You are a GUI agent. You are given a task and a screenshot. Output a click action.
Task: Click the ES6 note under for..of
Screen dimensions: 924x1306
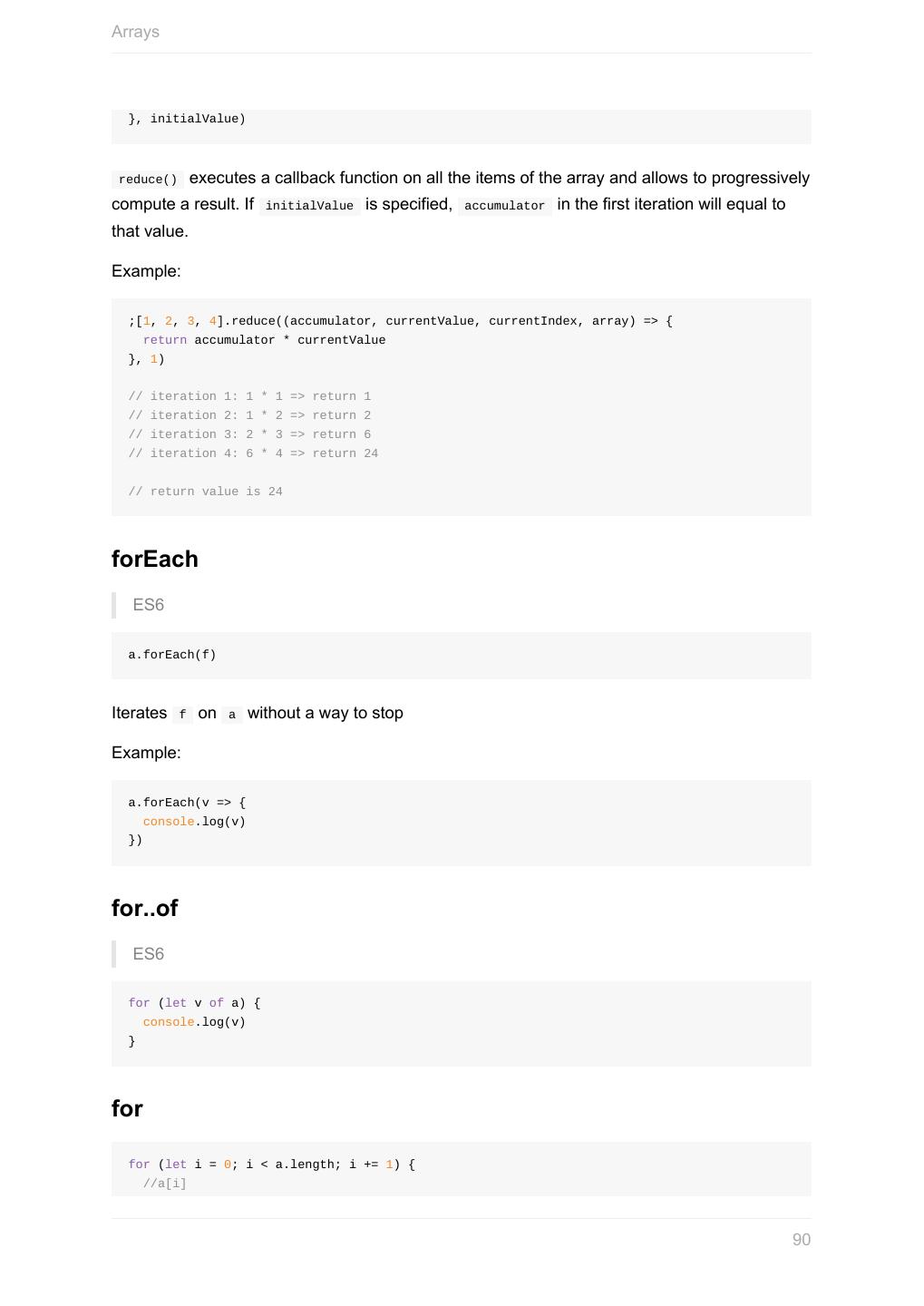tap(148, 954)
